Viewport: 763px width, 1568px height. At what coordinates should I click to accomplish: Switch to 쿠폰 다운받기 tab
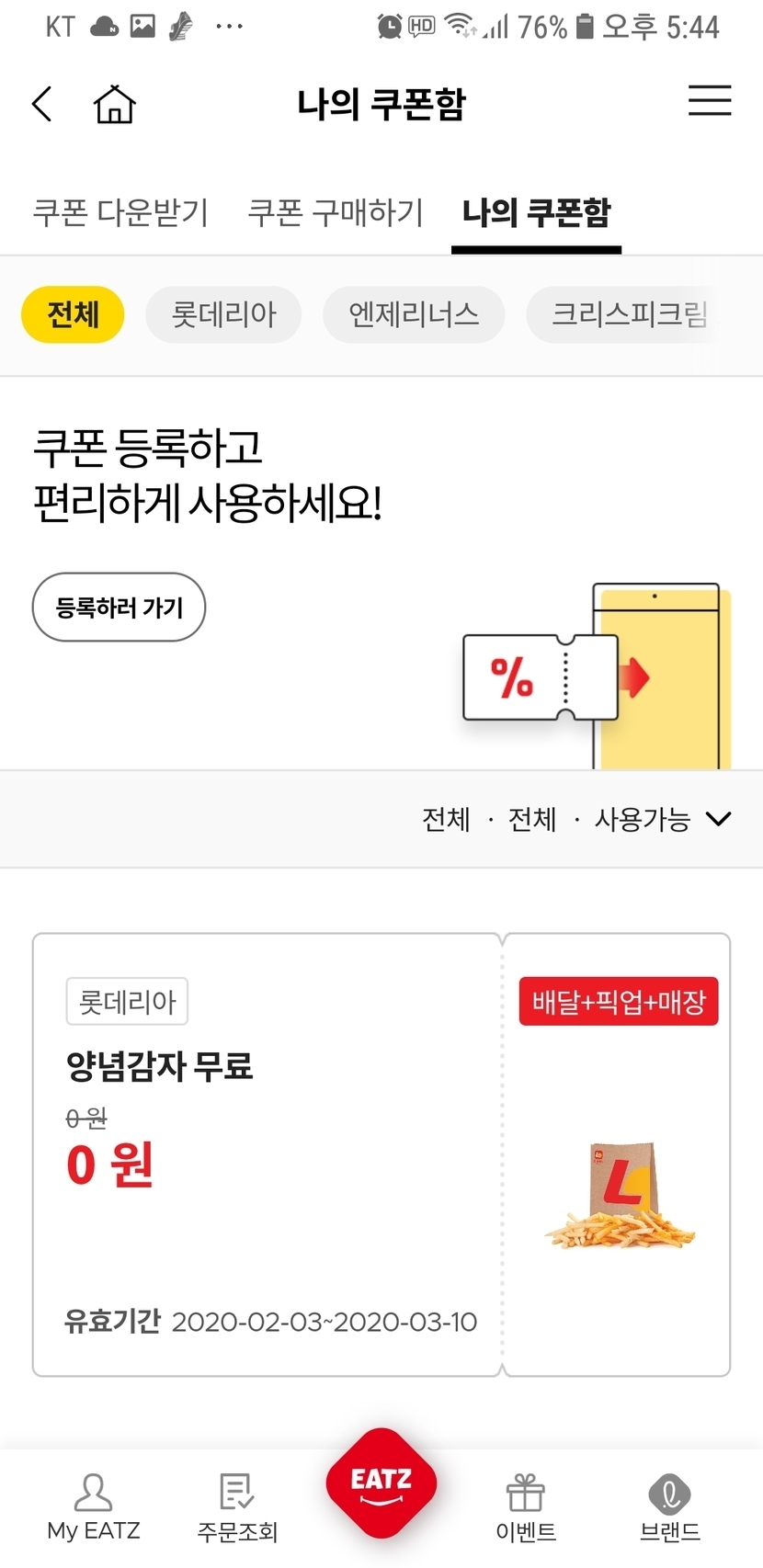[120, 212]
